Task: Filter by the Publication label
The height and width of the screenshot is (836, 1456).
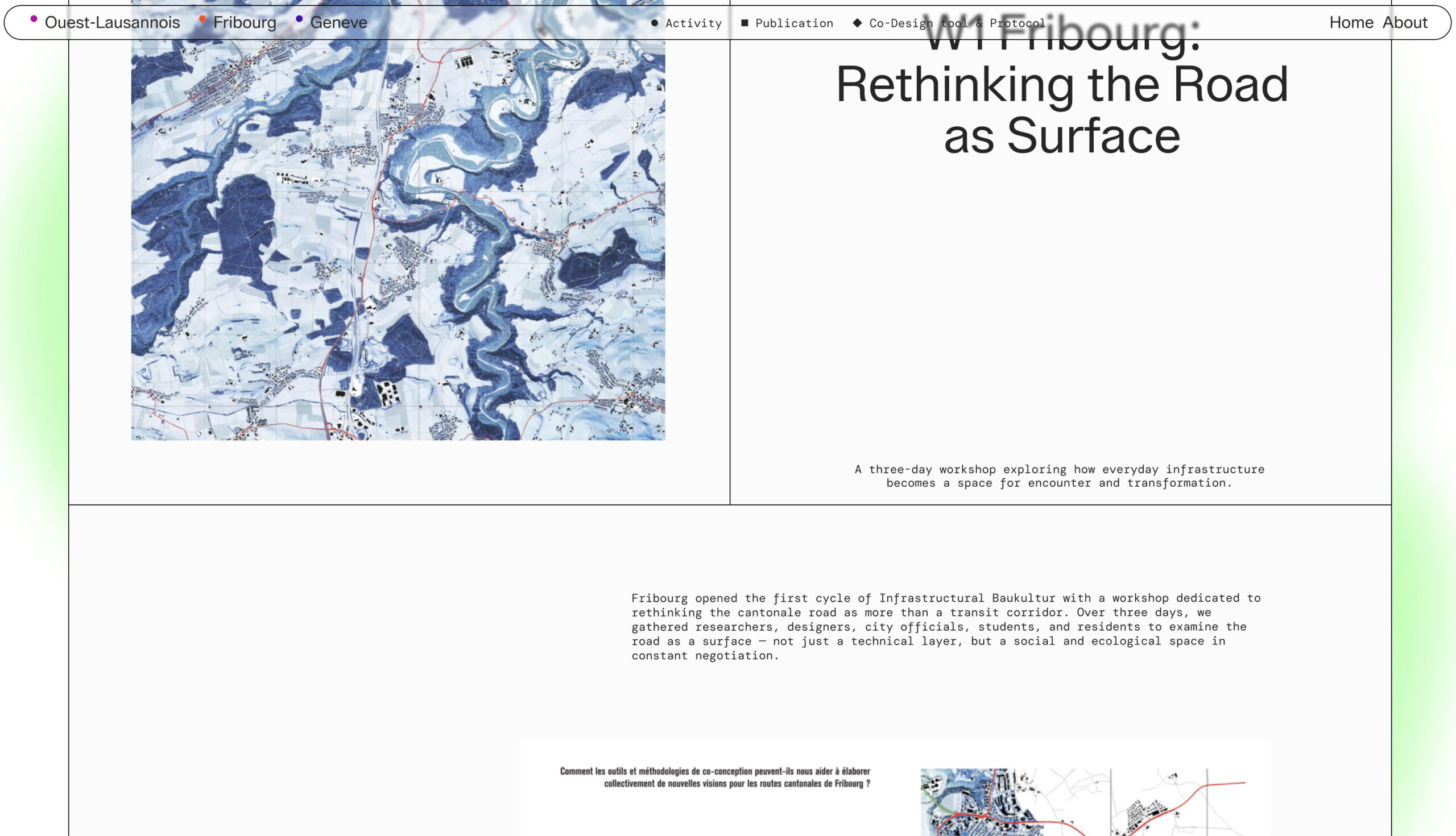Action: coord(793,23)
